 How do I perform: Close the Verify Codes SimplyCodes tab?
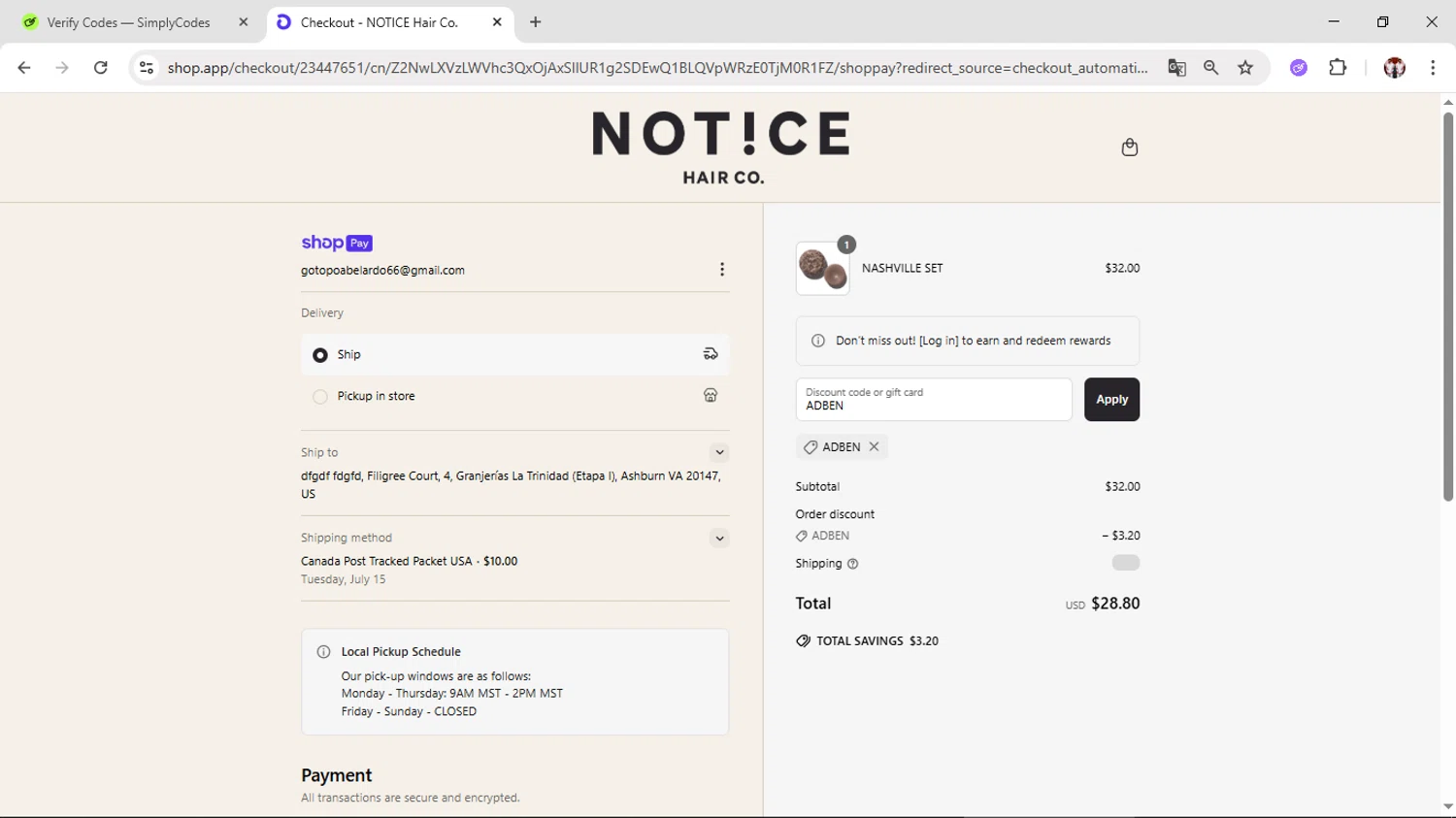click(244, 21)
